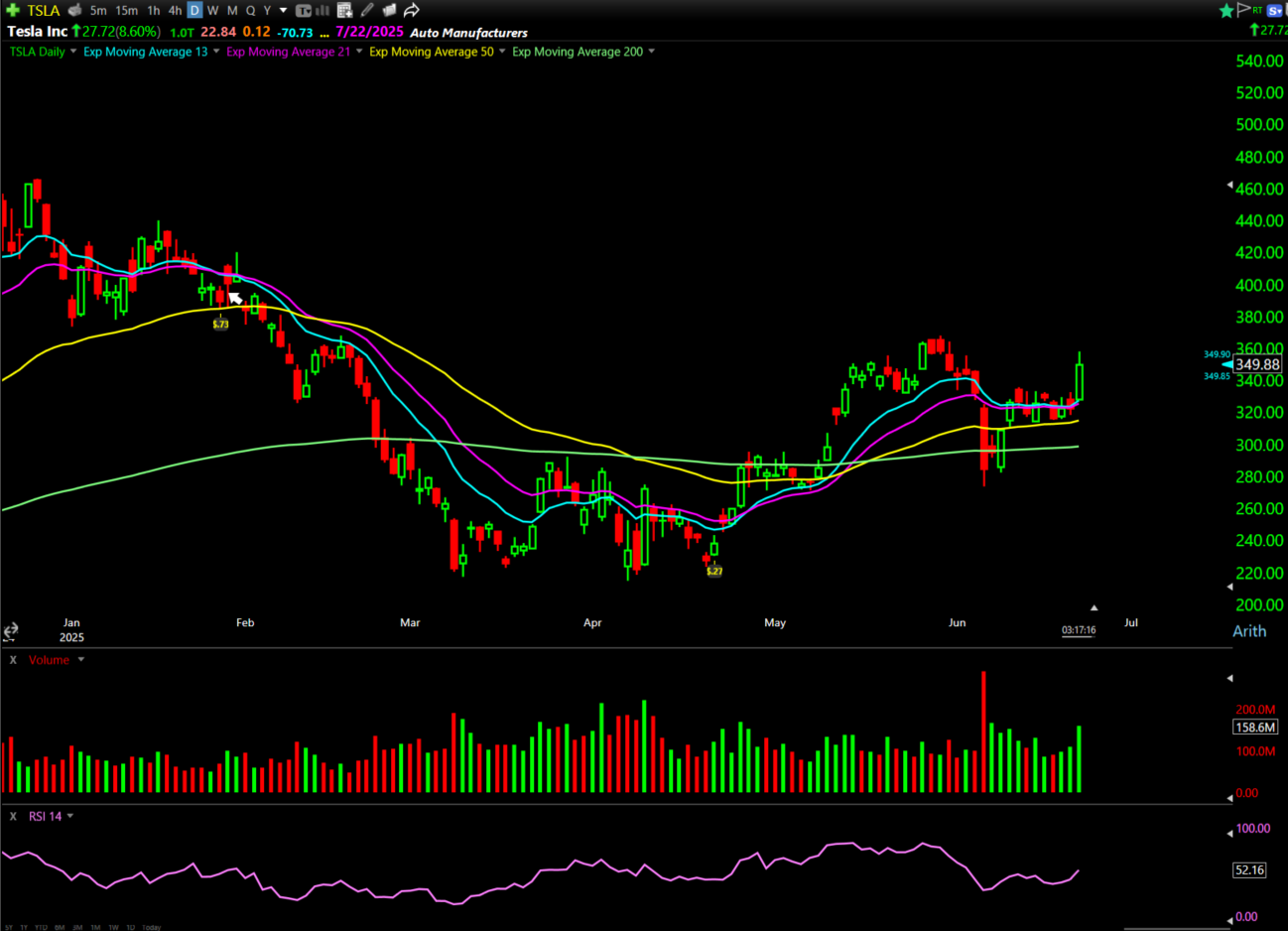
Task: Close the Volume pane with its X
Action: pos(13,660)
